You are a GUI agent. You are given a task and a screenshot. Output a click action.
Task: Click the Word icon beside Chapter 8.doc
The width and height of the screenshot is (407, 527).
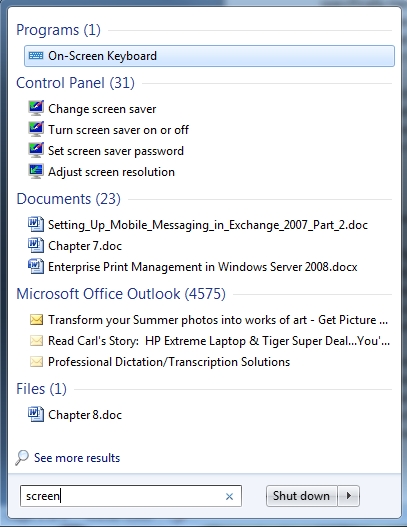pyautogui.click(x=36, y=414)
